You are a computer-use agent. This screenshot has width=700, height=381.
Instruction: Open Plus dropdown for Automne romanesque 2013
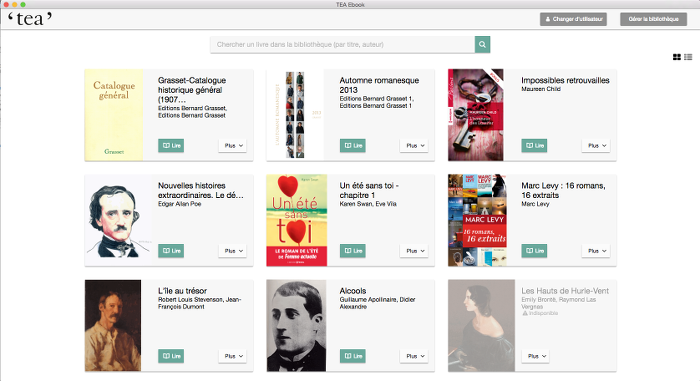(x=414, y=146)
